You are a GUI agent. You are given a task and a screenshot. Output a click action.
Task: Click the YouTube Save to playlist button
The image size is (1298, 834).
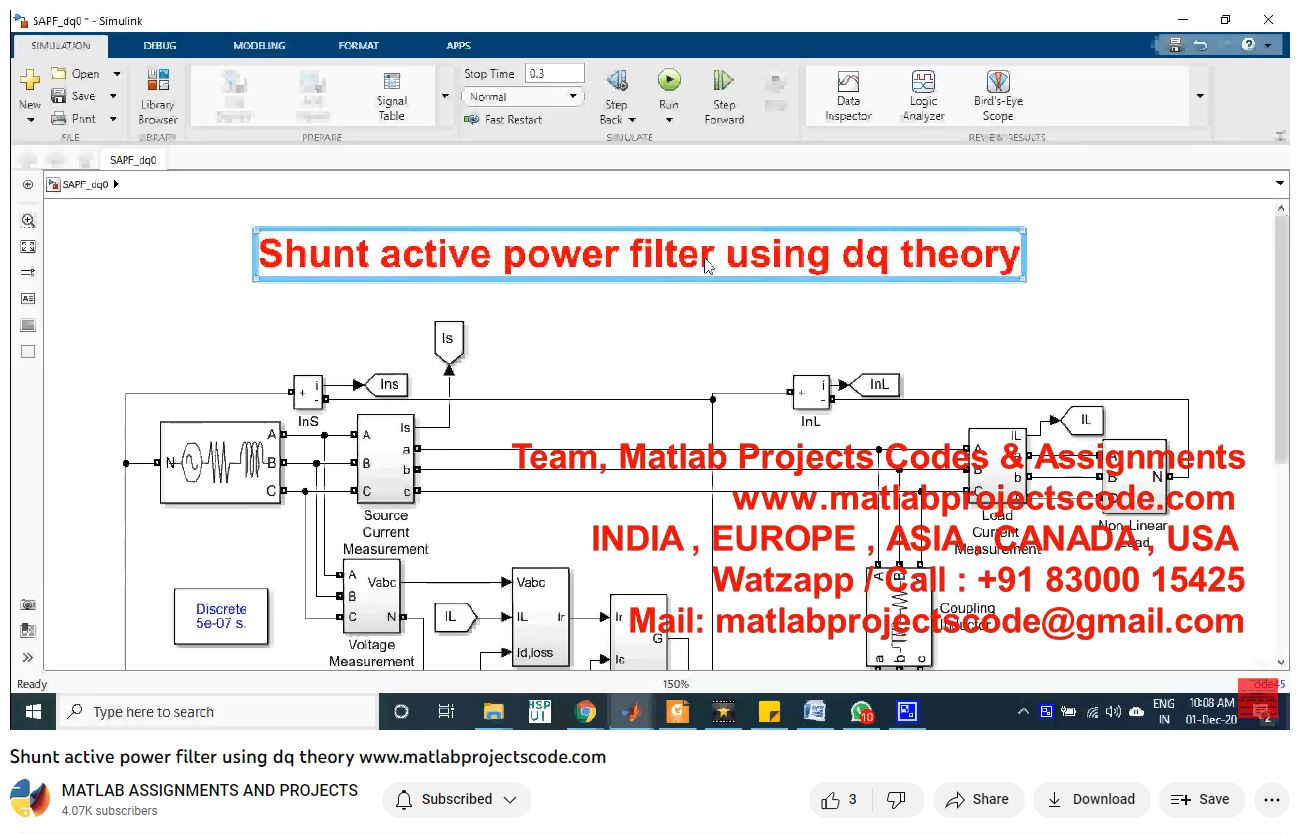click(x=1201, y=800)
